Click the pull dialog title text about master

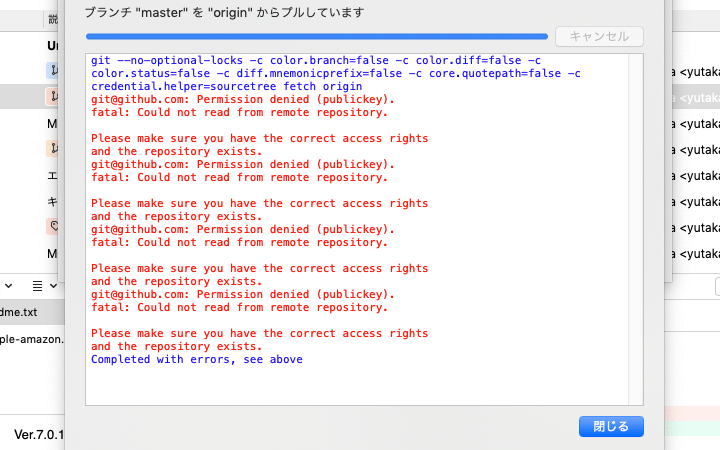coord(224,13)
